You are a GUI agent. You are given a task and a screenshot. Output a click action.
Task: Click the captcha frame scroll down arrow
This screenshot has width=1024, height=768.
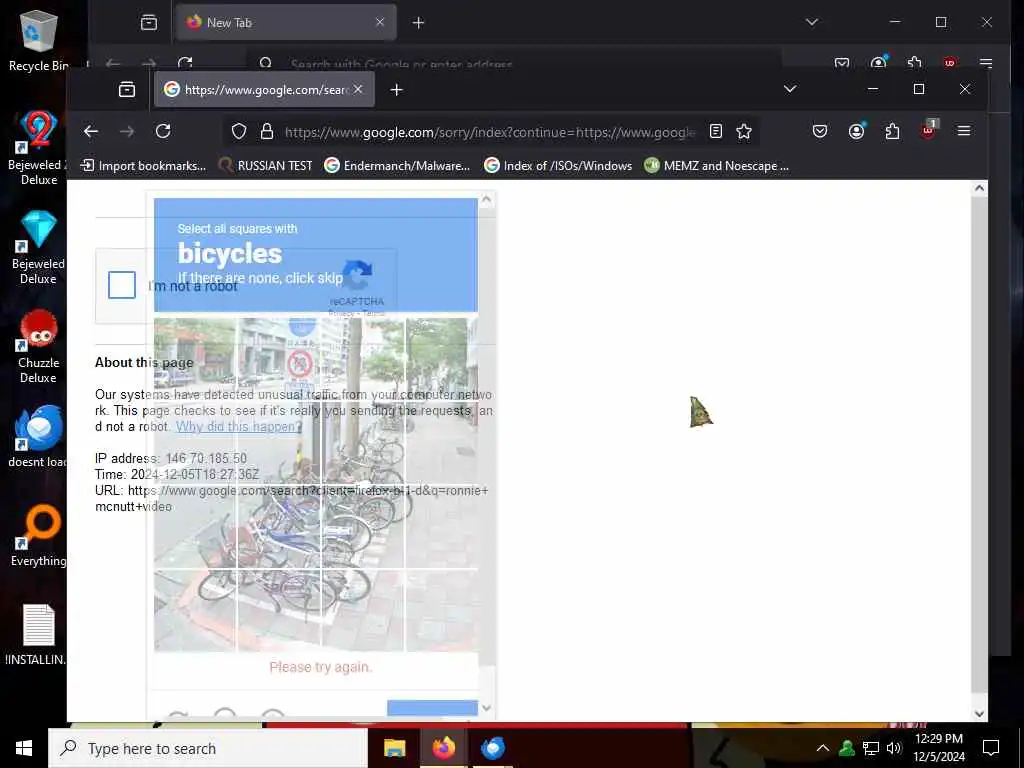486,708
